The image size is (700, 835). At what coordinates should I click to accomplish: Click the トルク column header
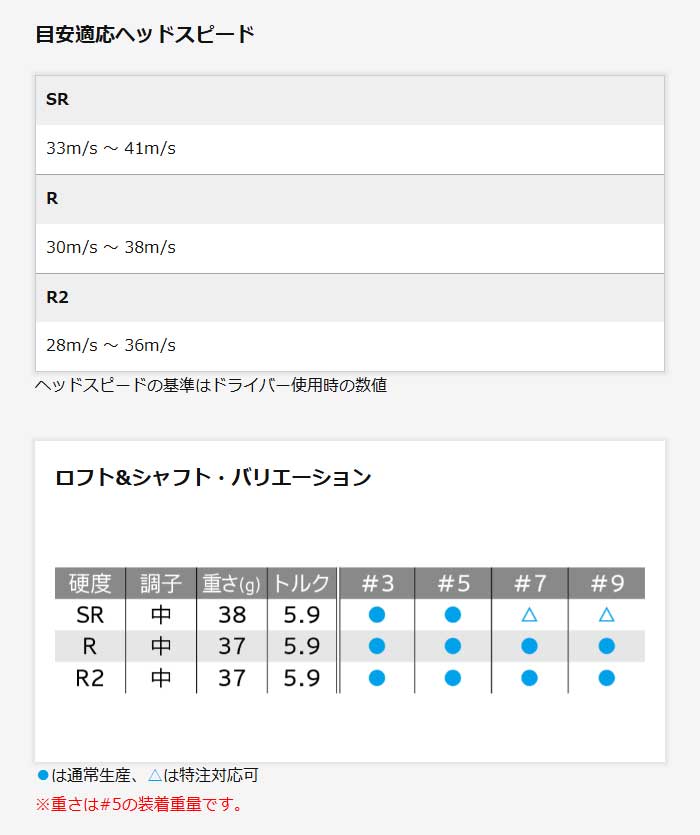301,583
